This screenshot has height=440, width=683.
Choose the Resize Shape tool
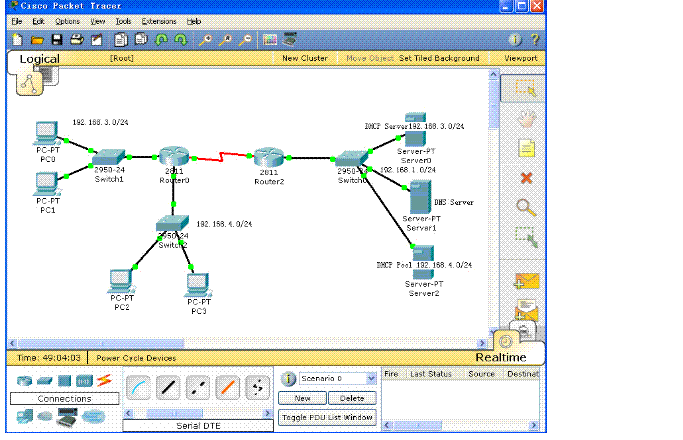[x=526, y=237]
